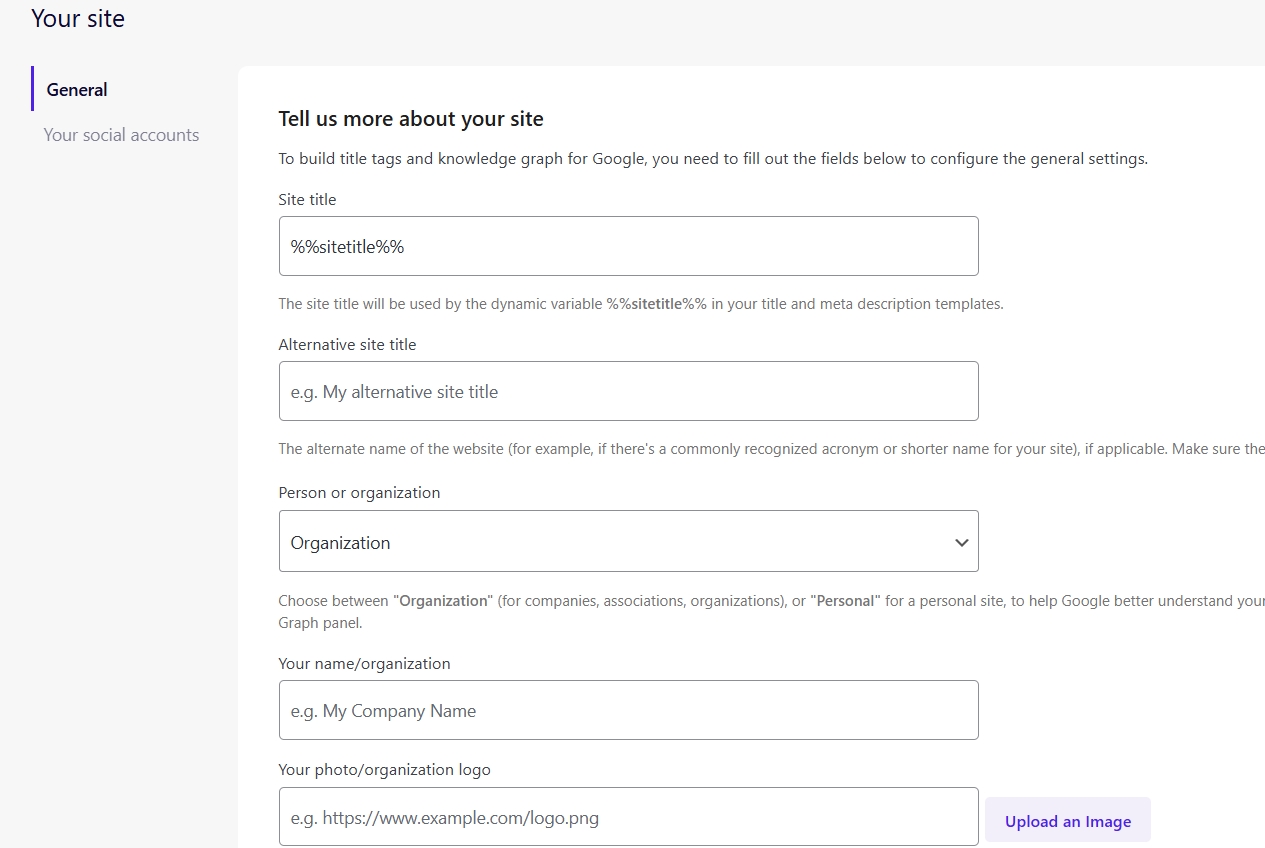The height and width of the screenshot is (848, 1265).
Task: Focus the Alternative site title text box
Action: (628, 391)
